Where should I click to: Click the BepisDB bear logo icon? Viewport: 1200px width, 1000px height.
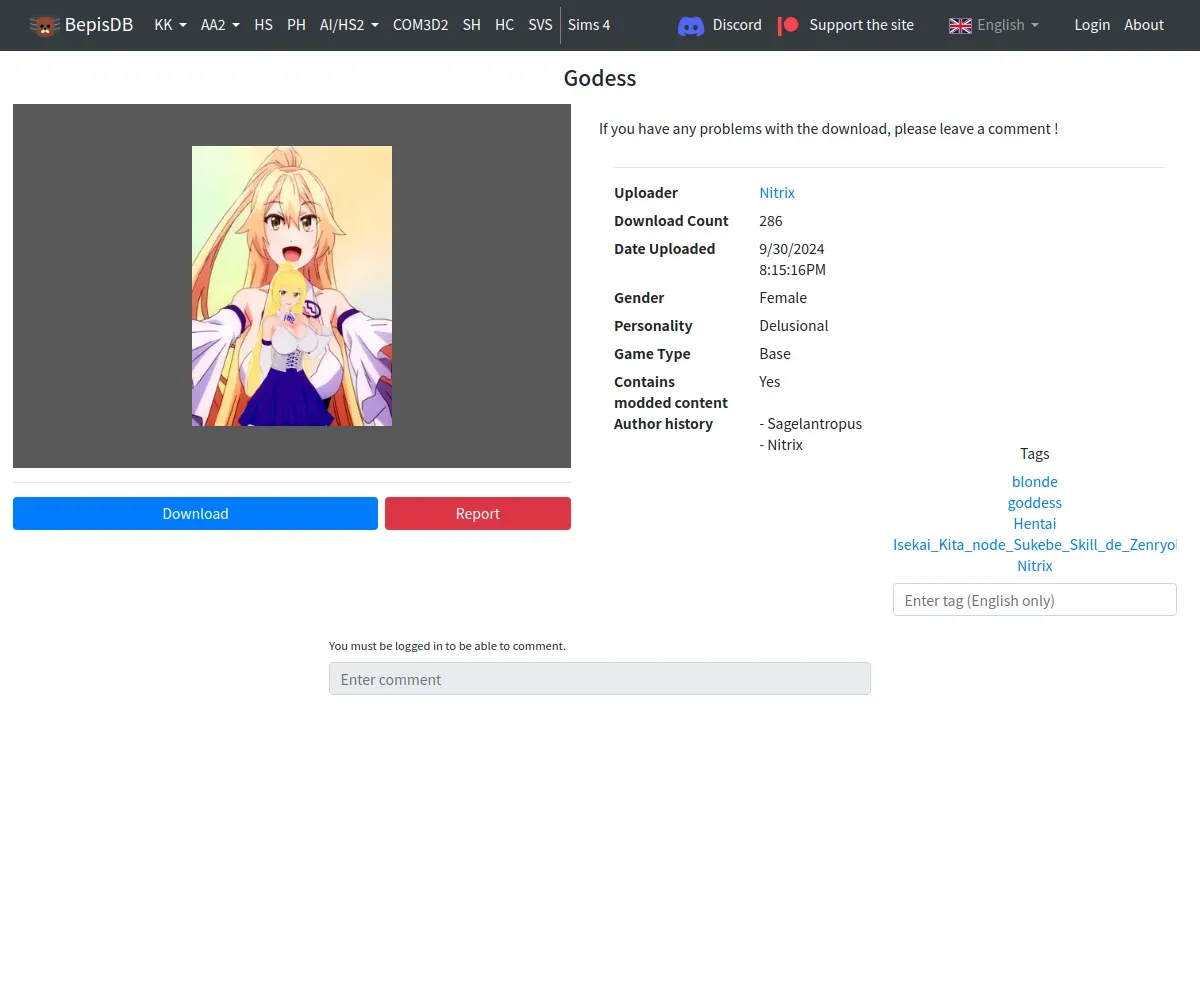[44, 25]
